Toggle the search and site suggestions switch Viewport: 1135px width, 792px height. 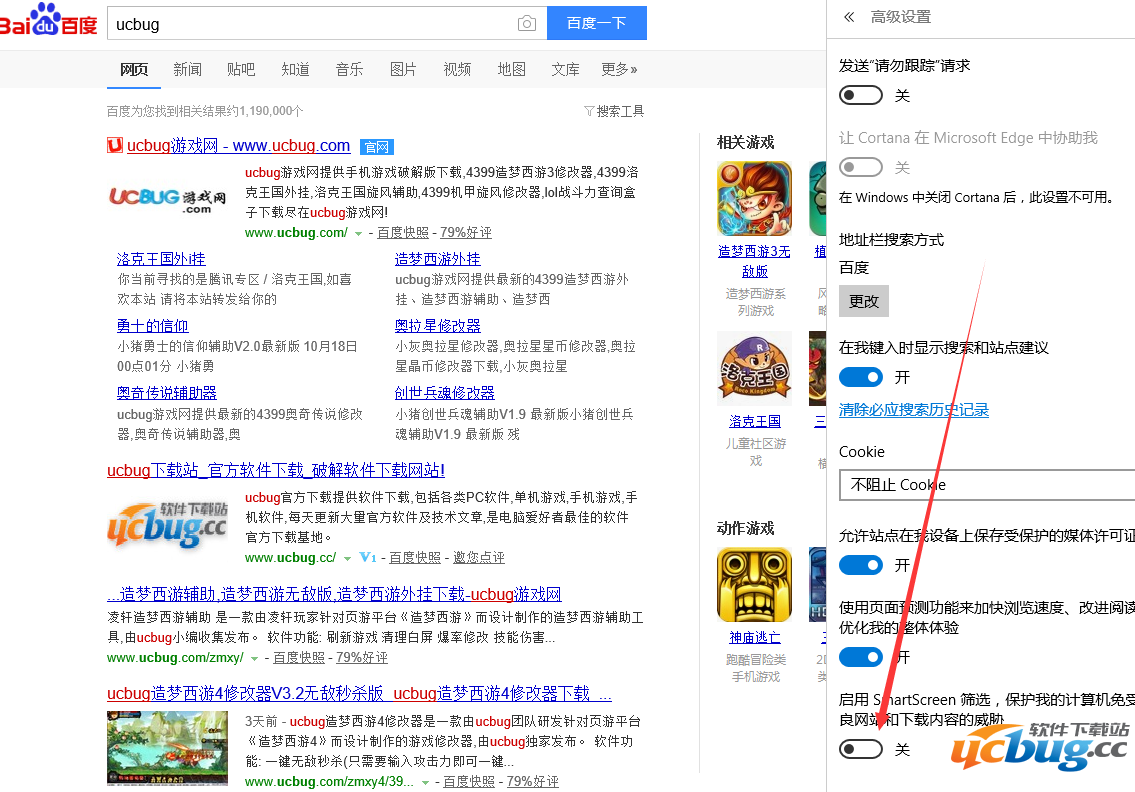pyautogui.click(x=861, y=377)
